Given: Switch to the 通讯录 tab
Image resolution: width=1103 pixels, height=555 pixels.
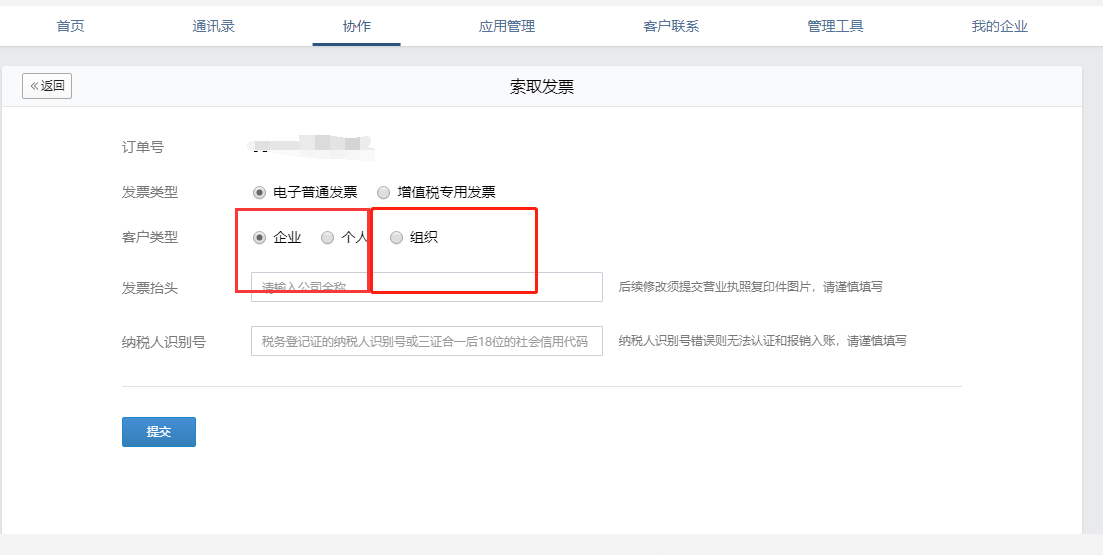Looking at the screenshot, I should 213,26.
